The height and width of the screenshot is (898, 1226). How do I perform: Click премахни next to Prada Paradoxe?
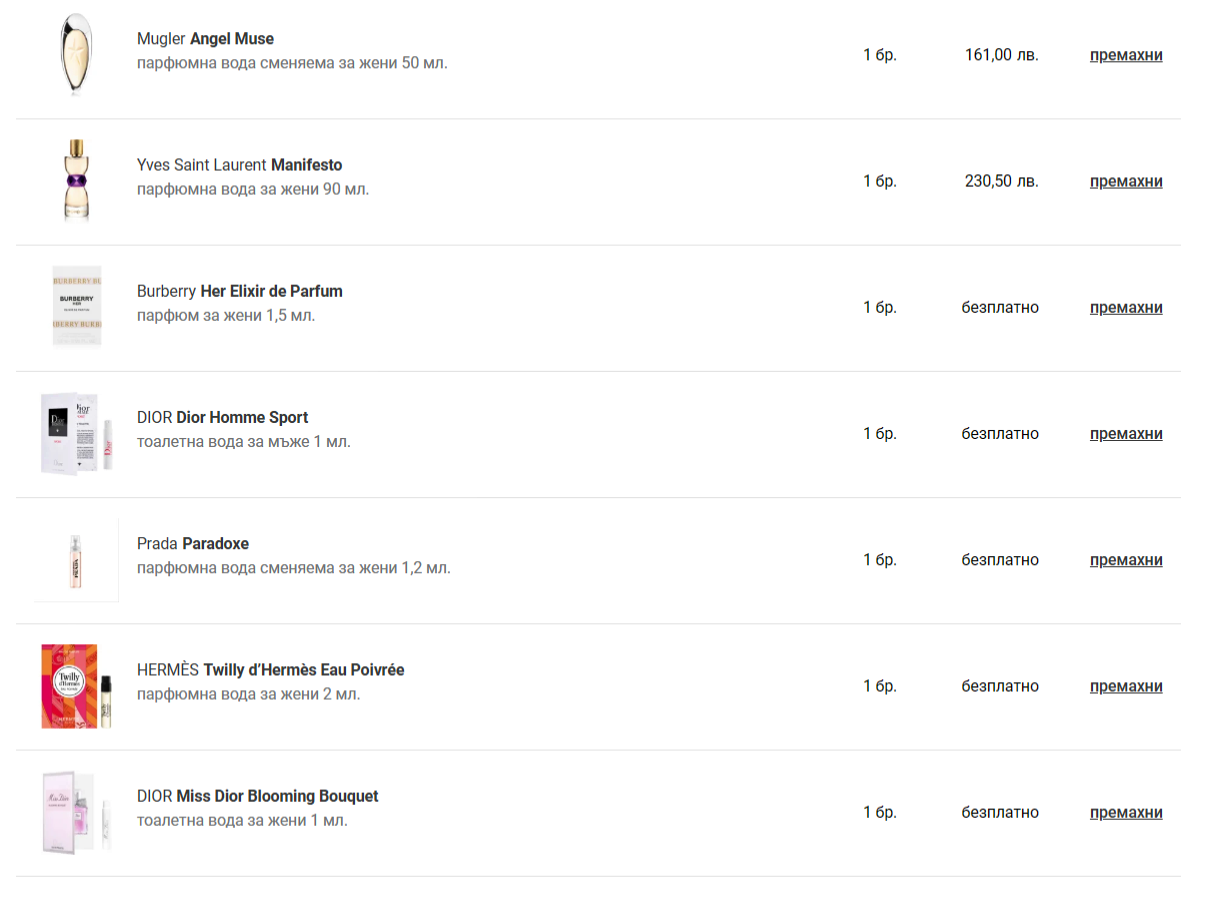click(1126, 560)
